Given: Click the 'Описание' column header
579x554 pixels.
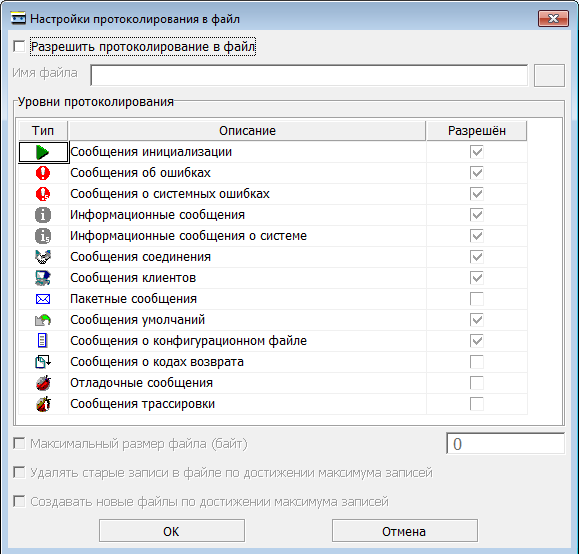Looking at the screenshot, I should [x=247, y=131].
